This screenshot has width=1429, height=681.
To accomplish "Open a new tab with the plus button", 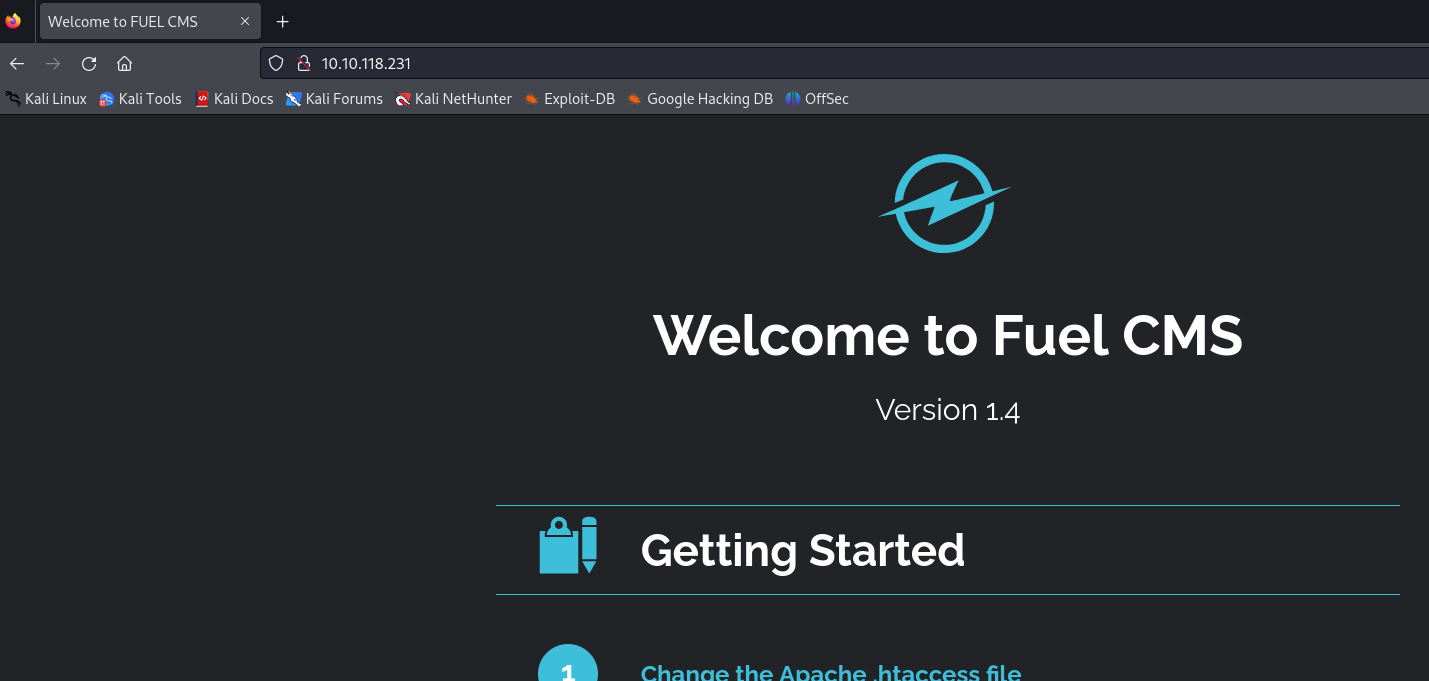I will (283, 21).
